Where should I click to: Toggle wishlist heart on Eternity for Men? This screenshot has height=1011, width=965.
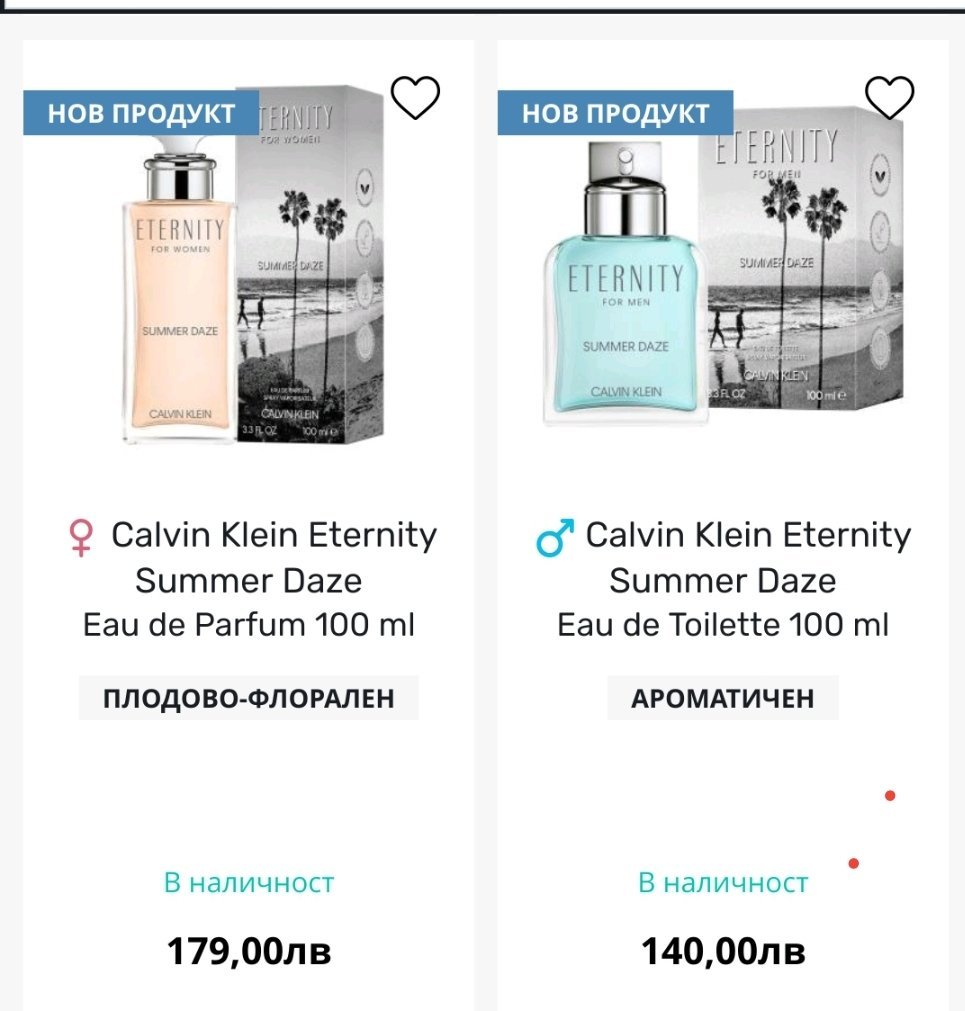[889, 97]
